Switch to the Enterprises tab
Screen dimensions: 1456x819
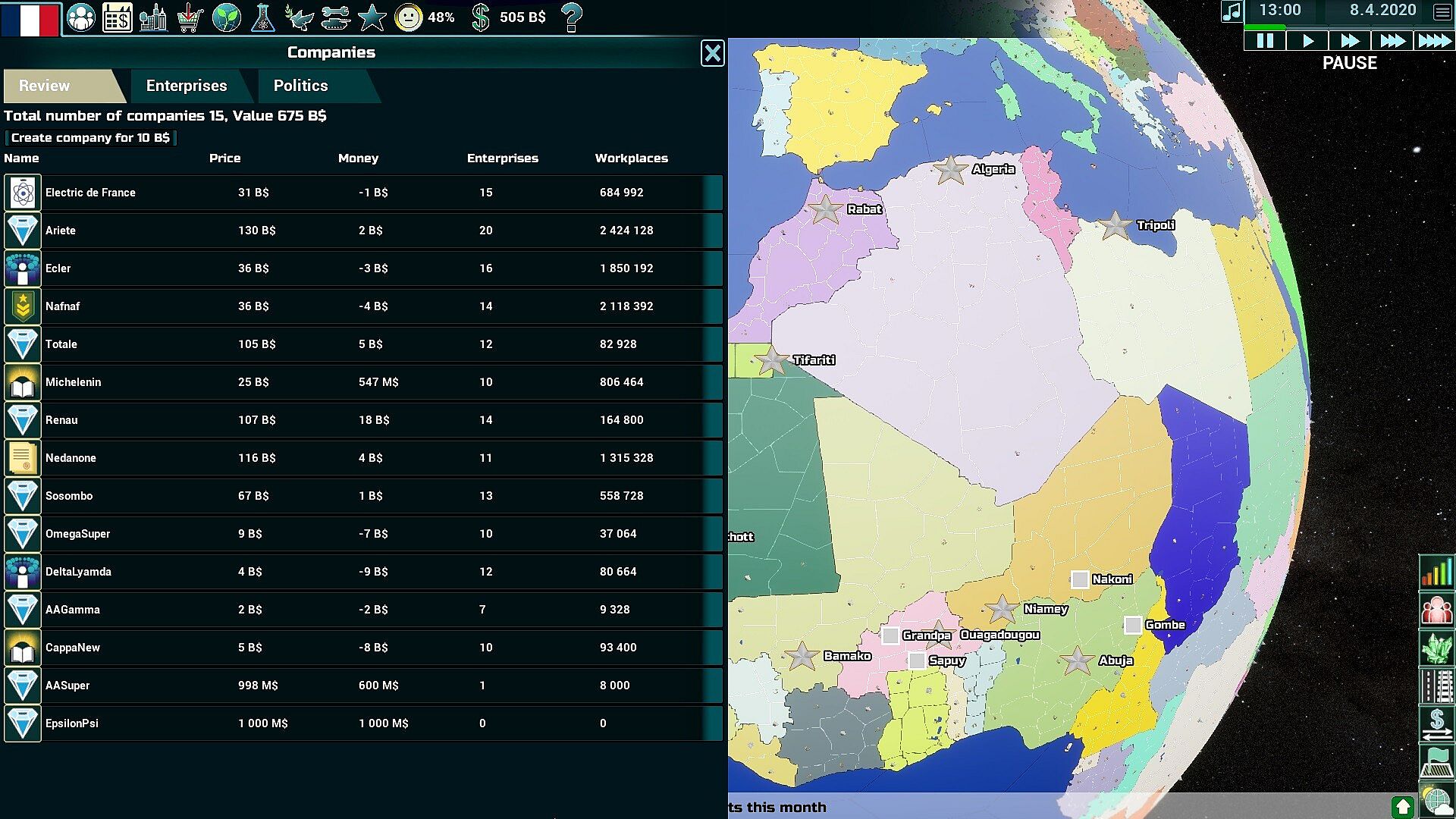187,86
